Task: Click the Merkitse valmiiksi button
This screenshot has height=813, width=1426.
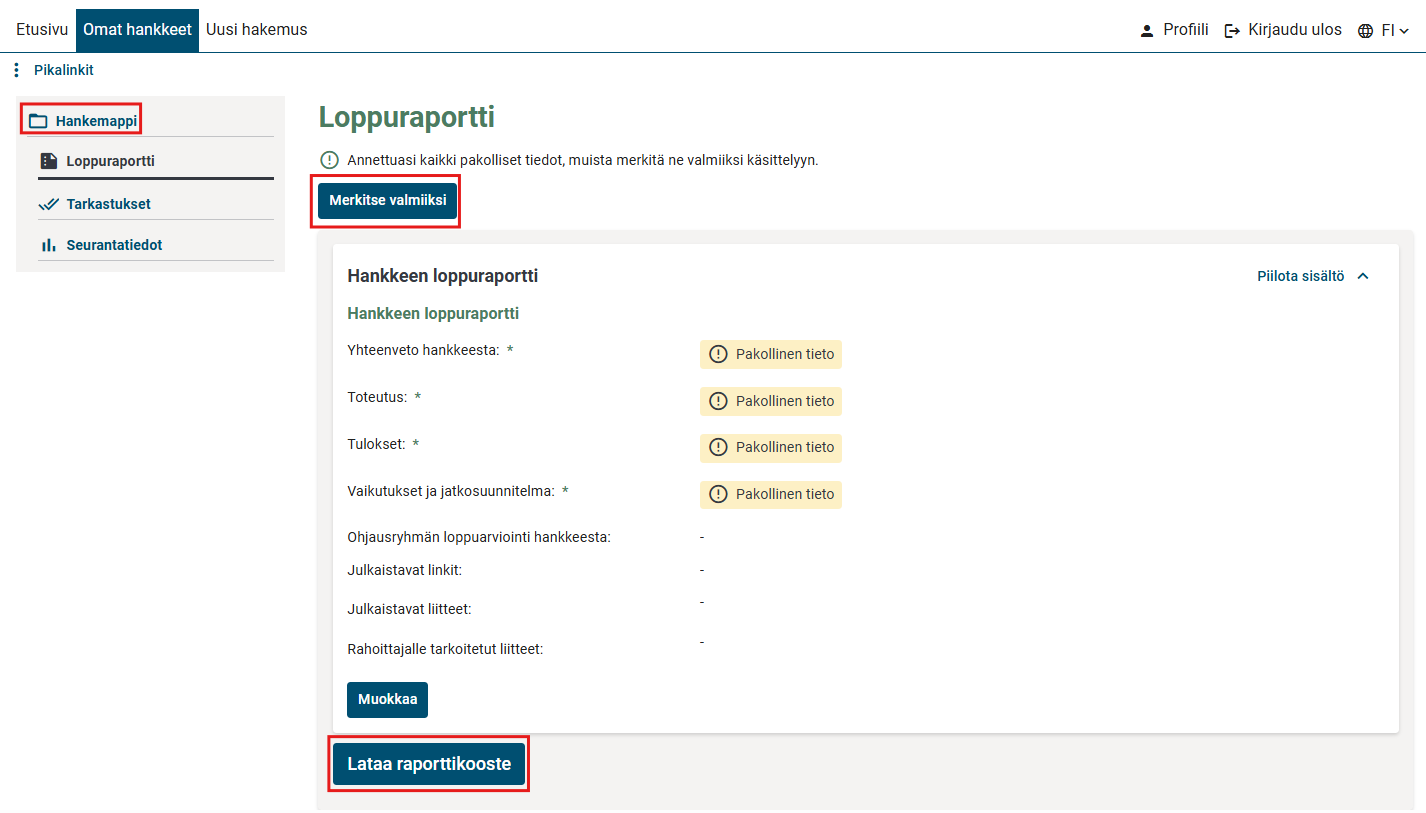Action: pyautogui.click(x=388, y=200)
